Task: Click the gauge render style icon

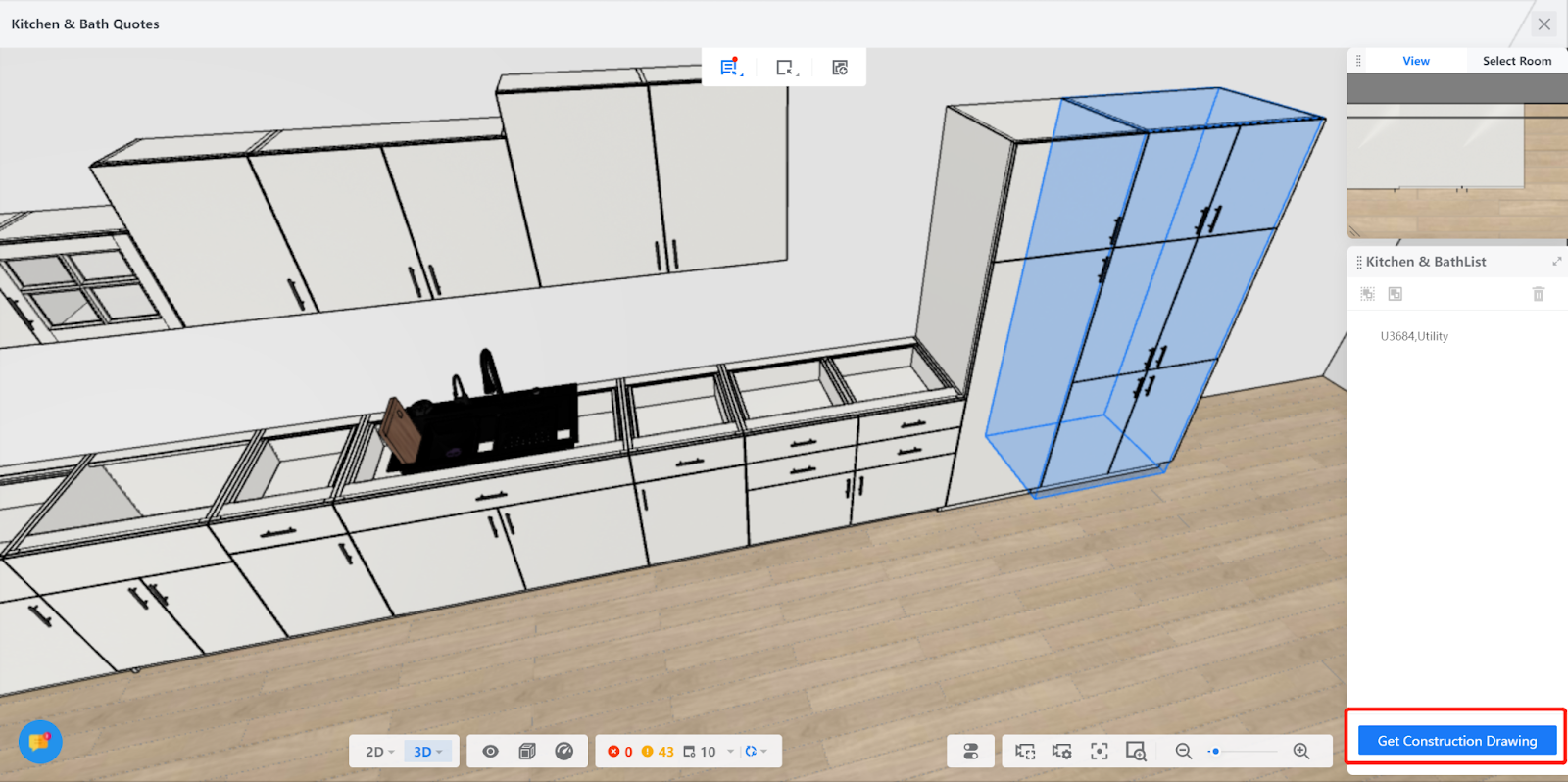Action: (563, 752)
